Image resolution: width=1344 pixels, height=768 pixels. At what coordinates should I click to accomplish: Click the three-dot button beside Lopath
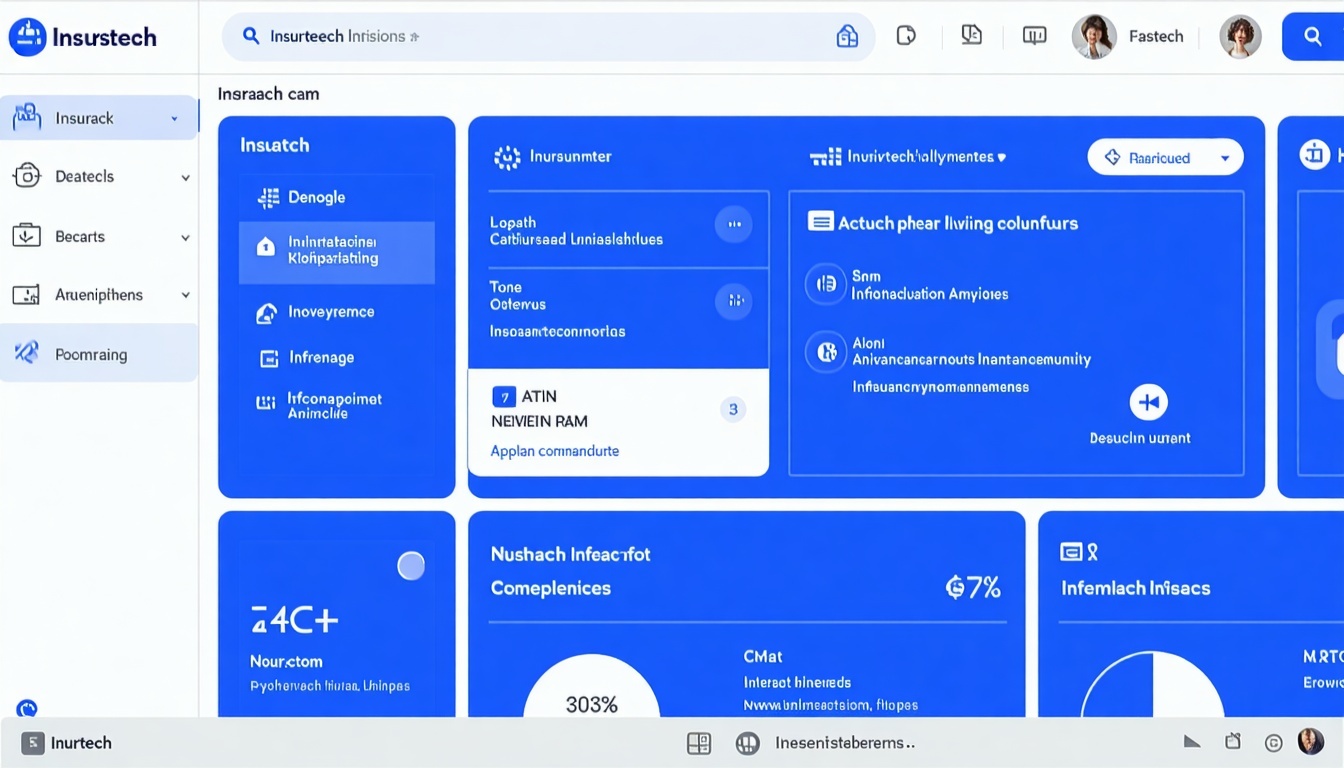pos(734,224)
